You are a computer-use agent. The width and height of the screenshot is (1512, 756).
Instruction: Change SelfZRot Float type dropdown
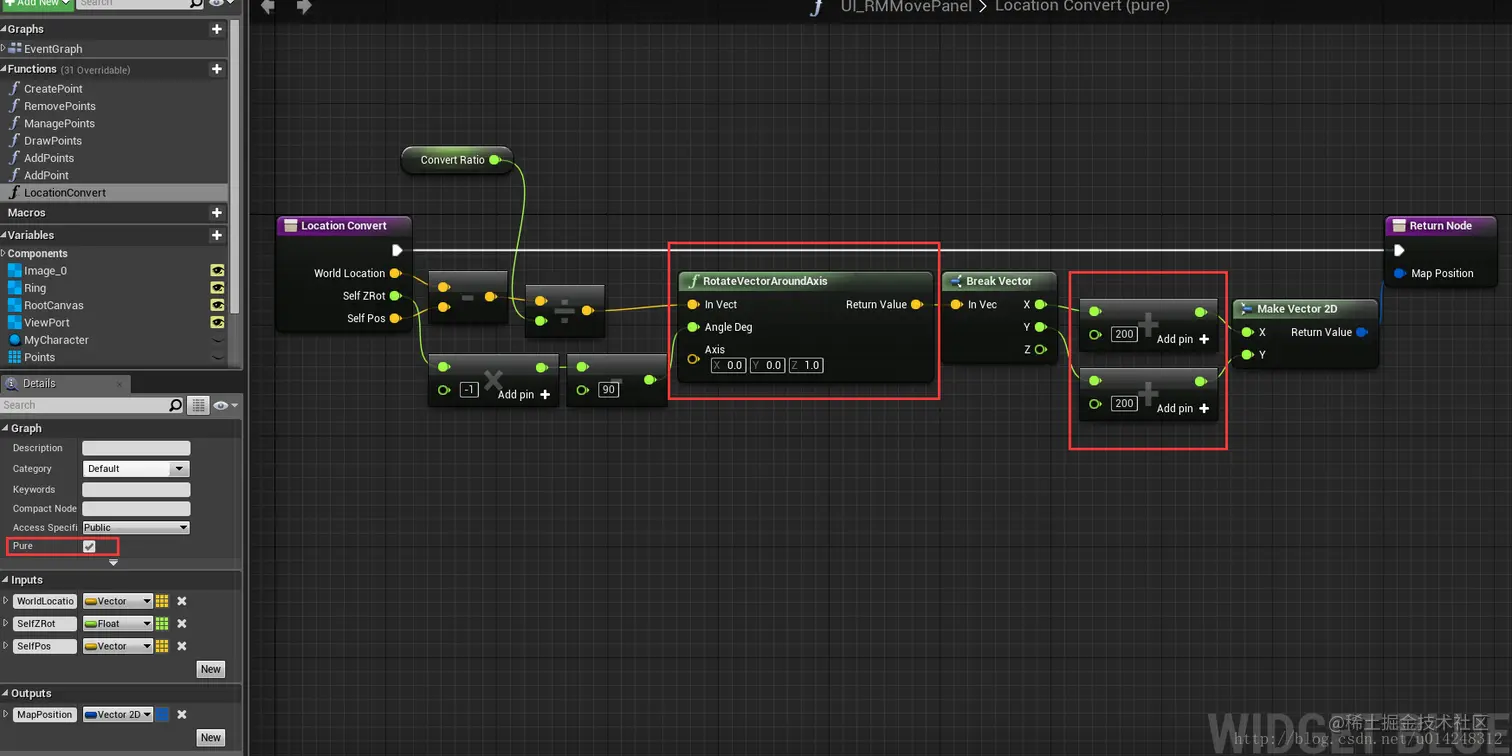point(118,624)
